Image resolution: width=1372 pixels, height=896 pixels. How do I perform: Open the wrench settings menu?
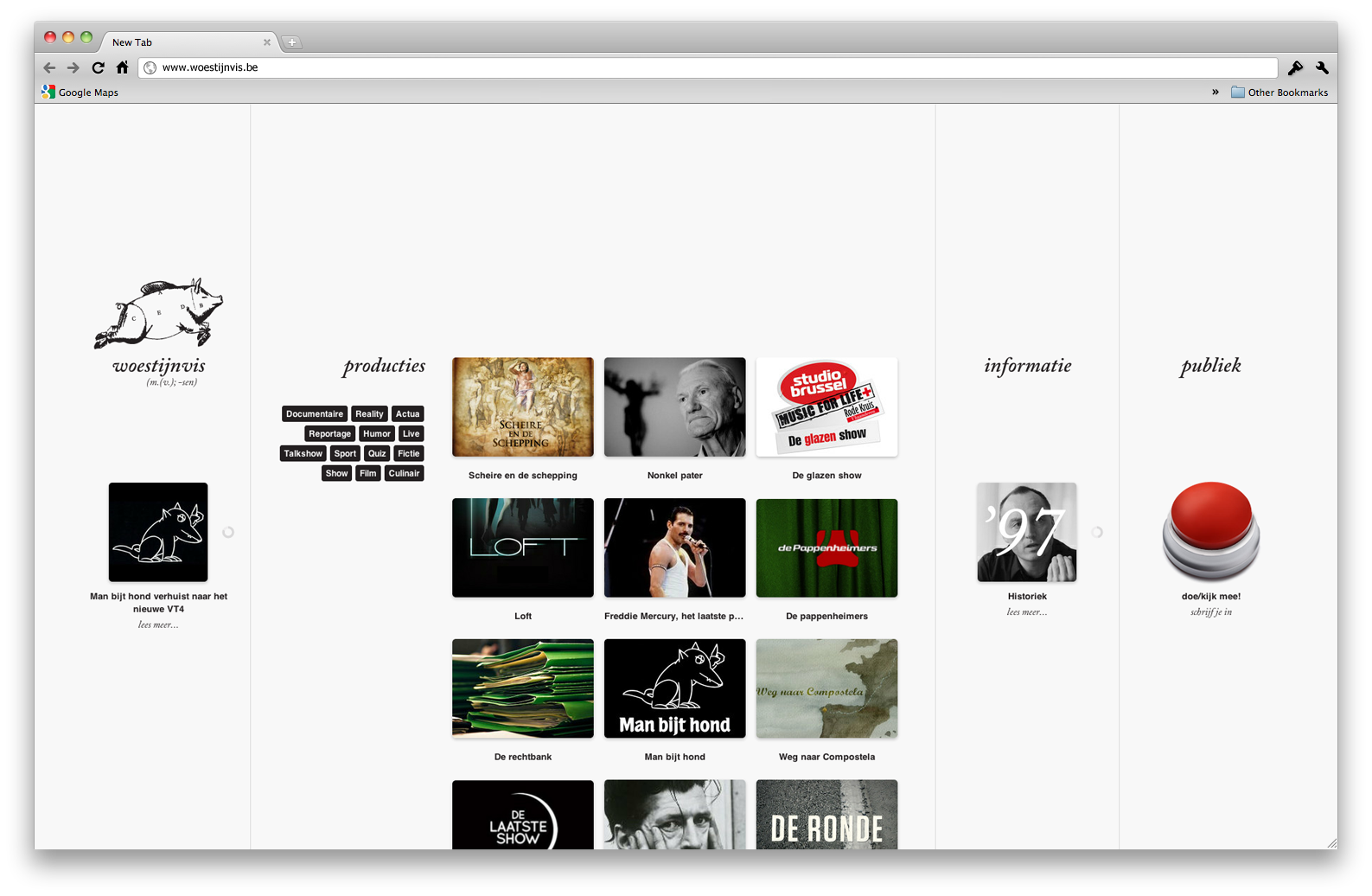1321,67
